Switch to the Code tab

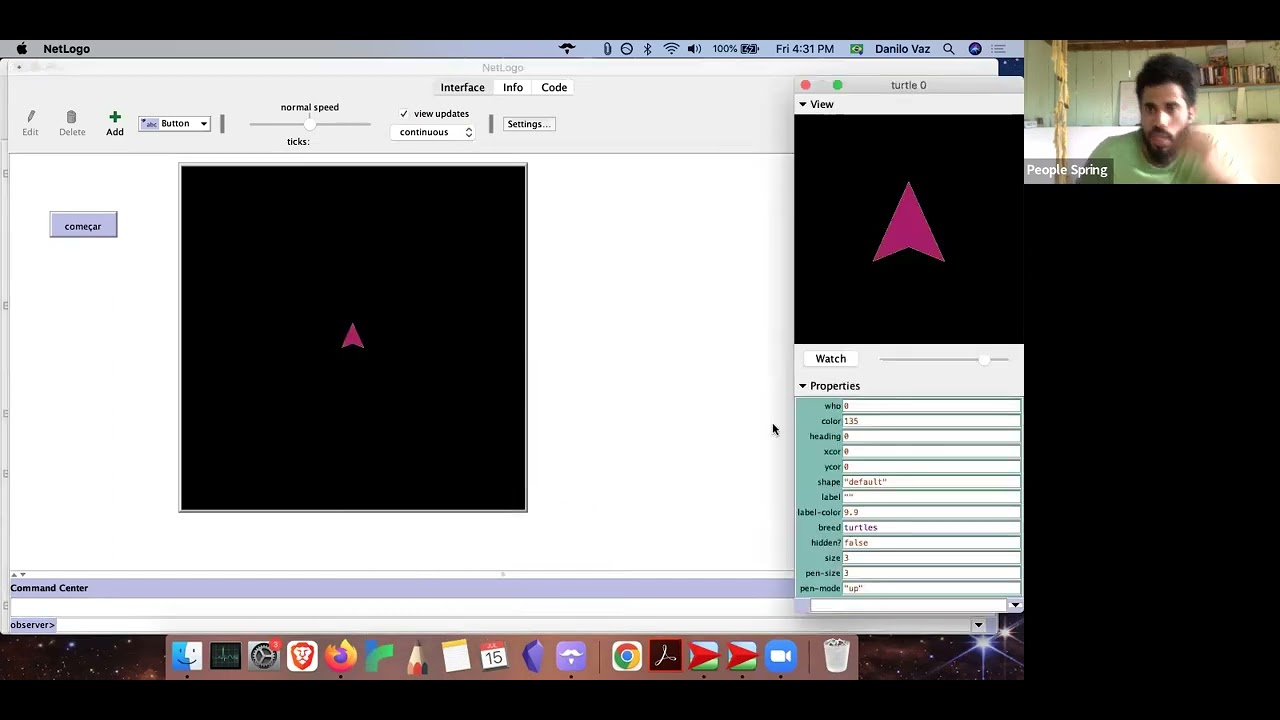click(554, 87)
